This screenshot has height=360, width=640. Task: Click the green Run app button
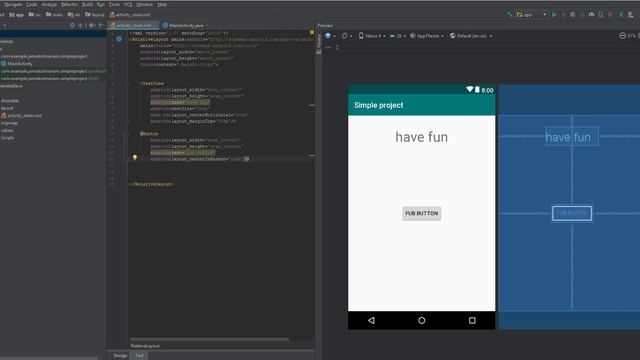pos(554,15)
